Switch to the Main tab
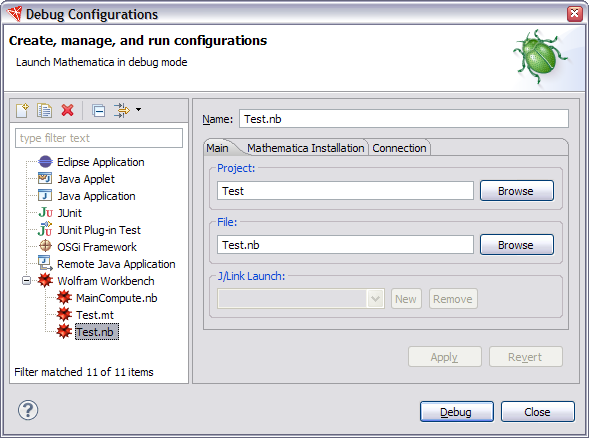The height and width of the screenshot is (438, 589). pyautogui.click(x=217, y=148)
